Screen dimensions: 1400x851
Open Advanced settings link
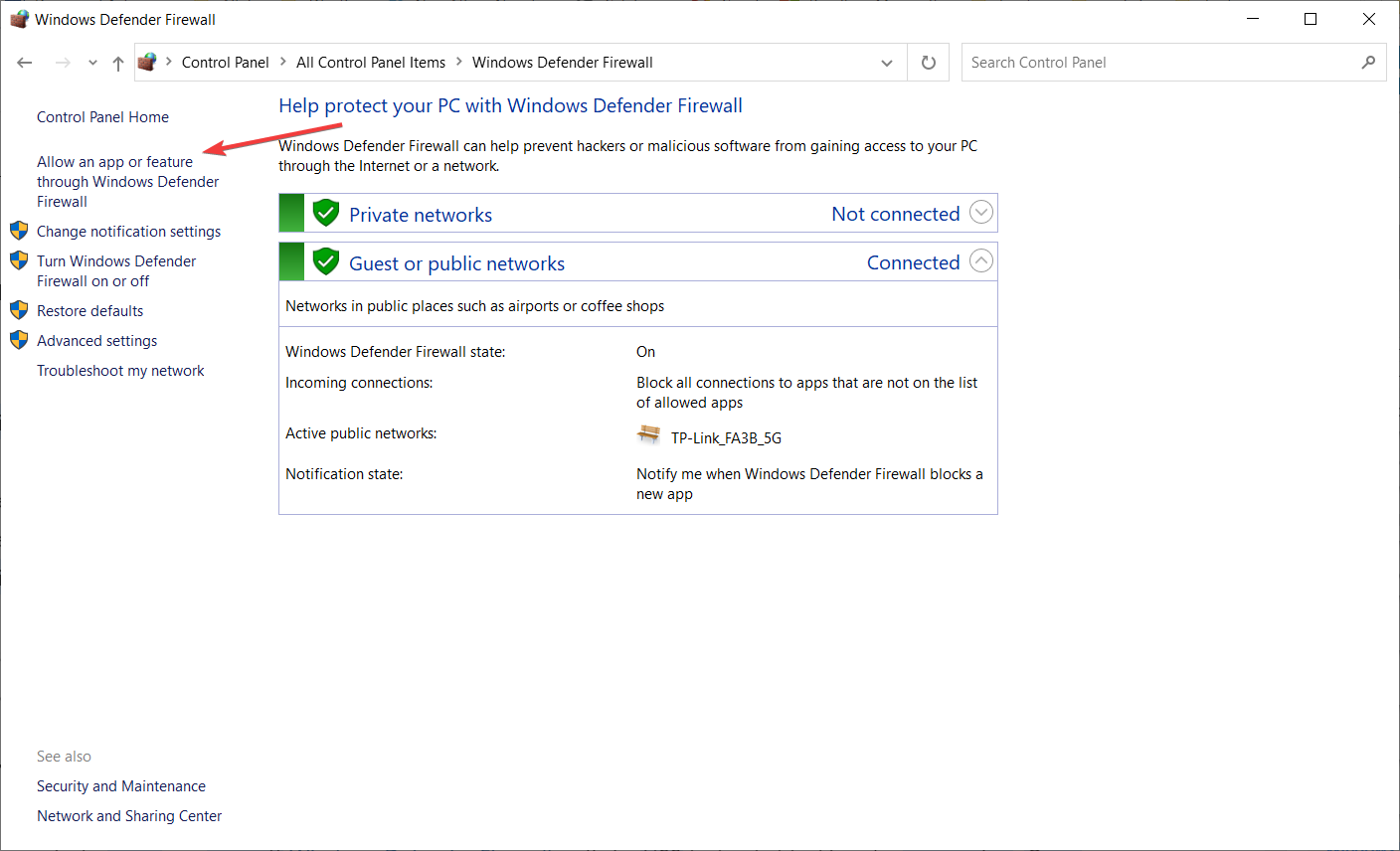97,341
